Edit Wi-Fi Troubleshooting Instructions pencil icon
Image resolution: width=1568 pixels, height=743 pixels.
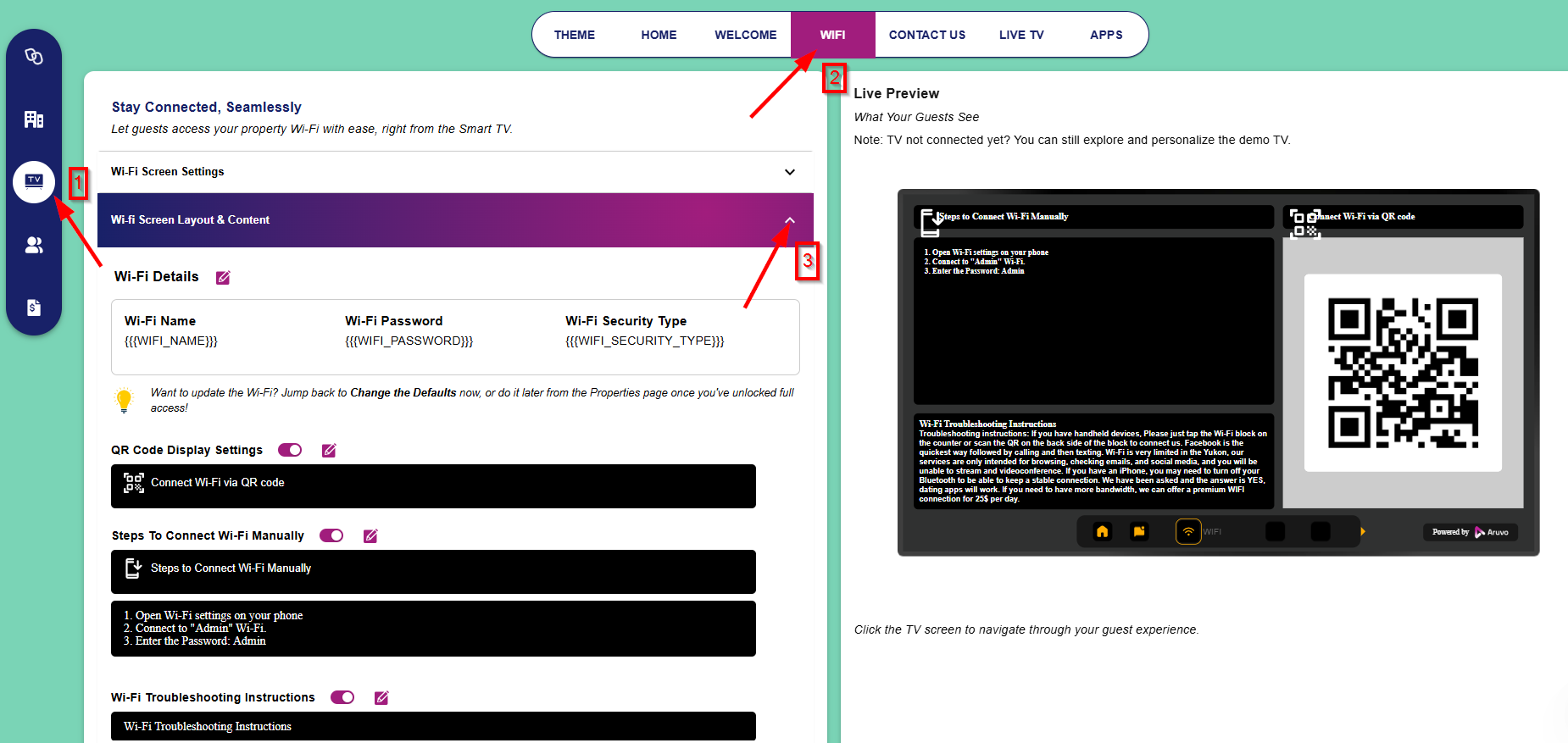pyautogui.click(x=381, y=698)
